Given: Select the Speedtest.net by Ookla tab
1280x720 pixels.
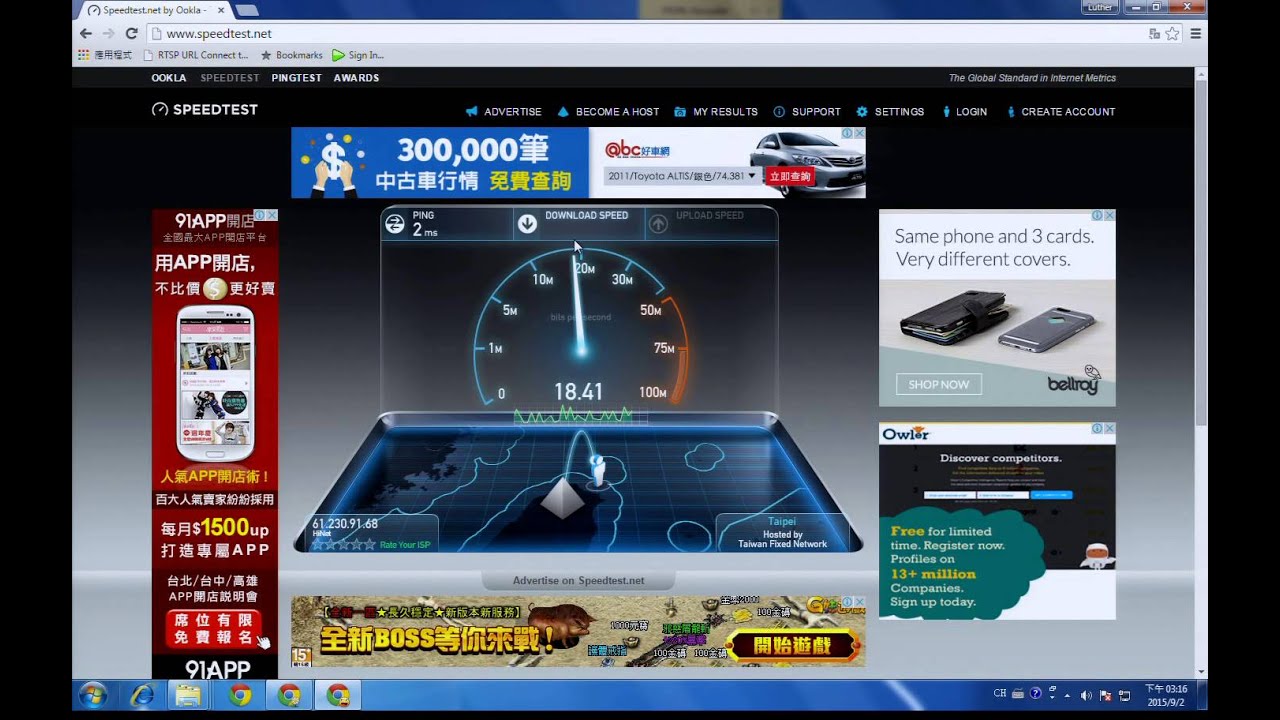Looking at the screenshot, I should pos(152,10).
